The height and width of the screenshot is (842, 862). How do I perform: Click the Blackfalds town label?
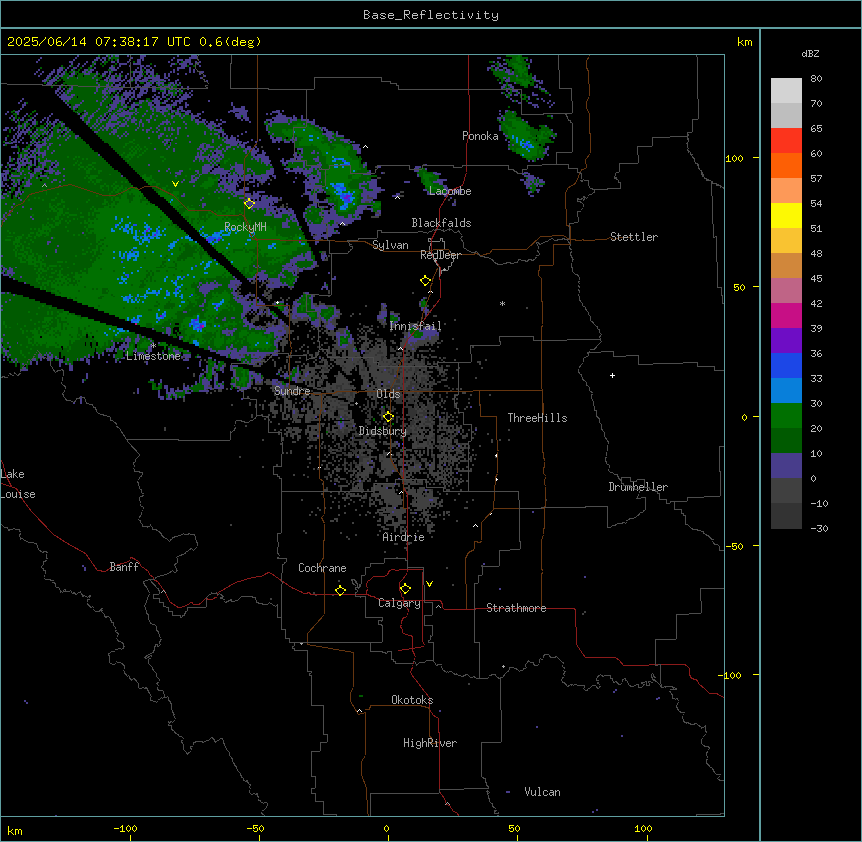coord(441,223)
